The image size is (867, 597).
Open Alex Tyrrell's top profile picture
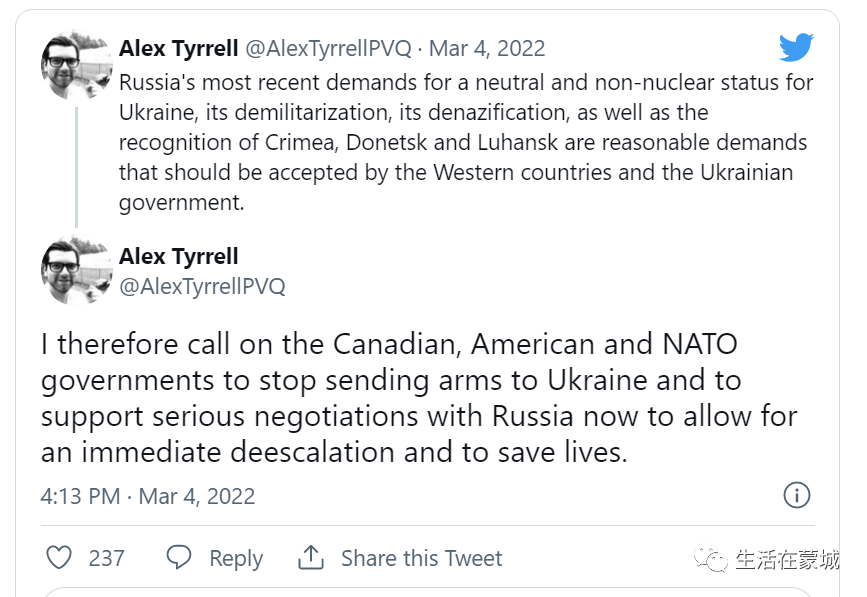pyautogui.click(x=76, y=65)
